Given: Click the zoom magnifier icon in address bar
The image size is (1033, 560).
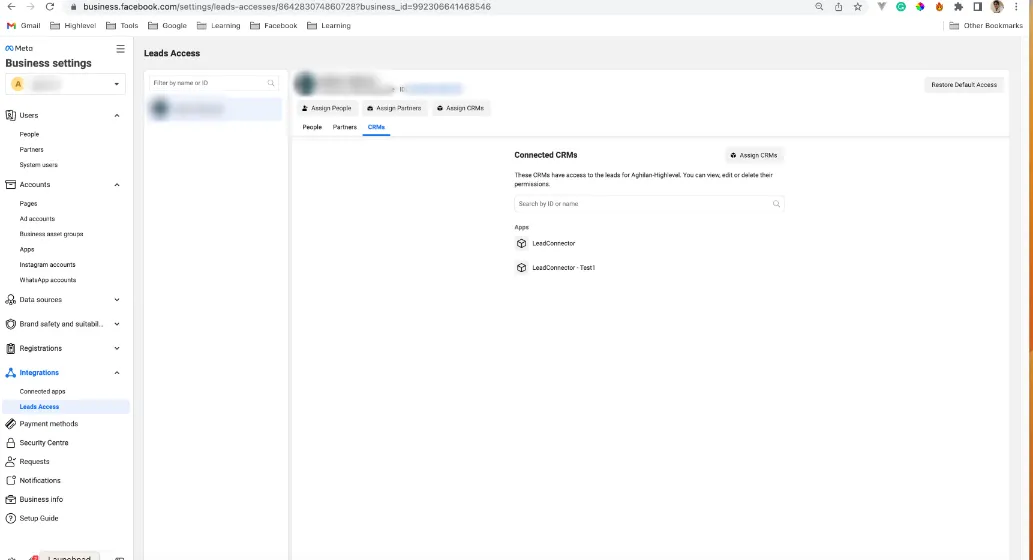Looking at the screenshot, I should click(x=819, y=7).
